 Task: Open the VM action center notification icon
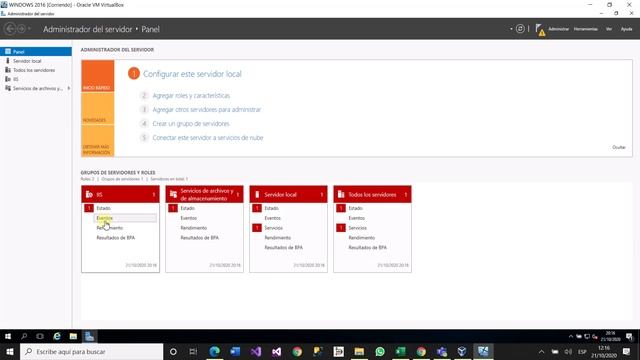point(629,337)
